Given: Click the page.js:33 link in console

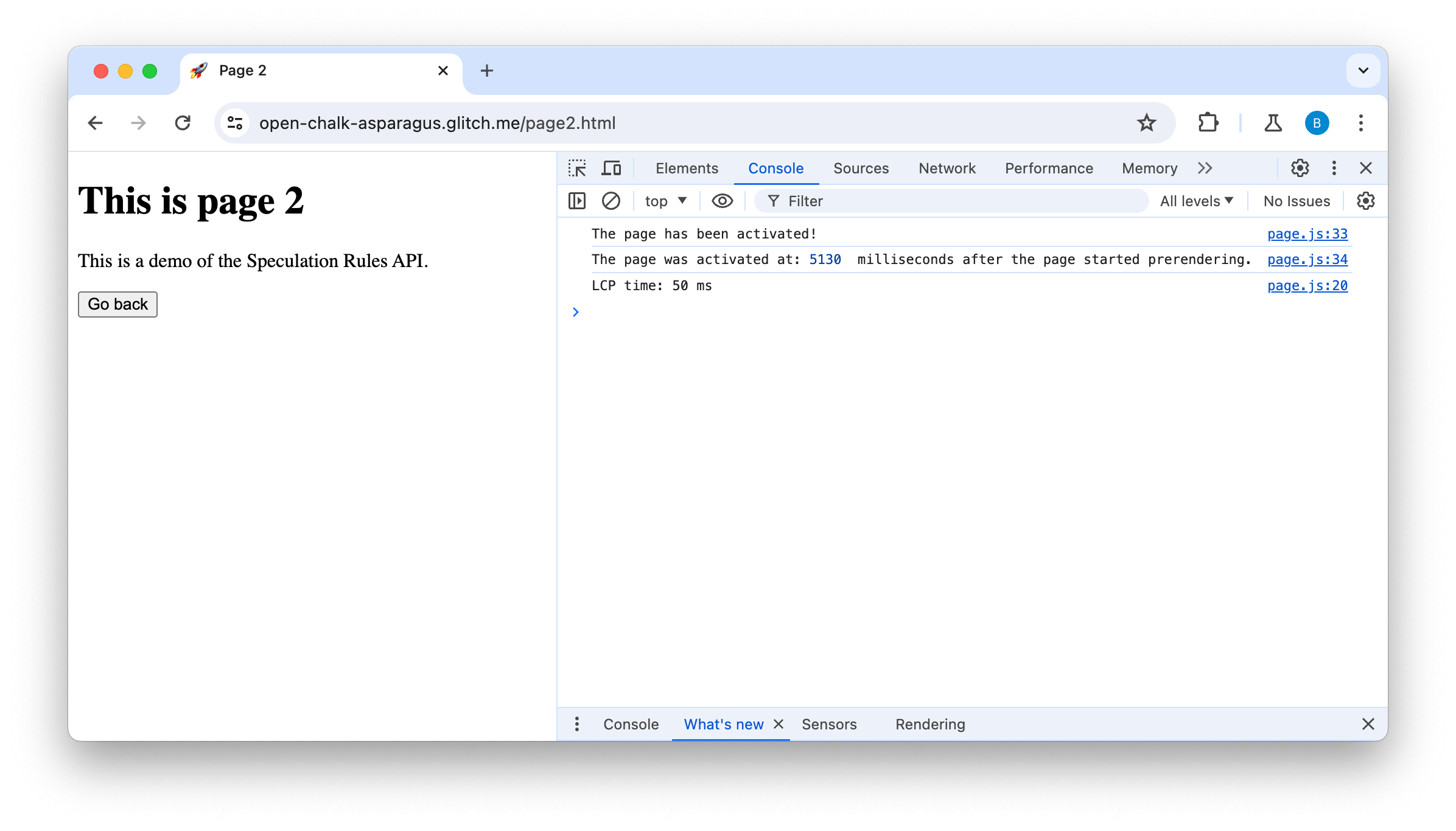Looking at the screenshot, I should point(1308,233).
